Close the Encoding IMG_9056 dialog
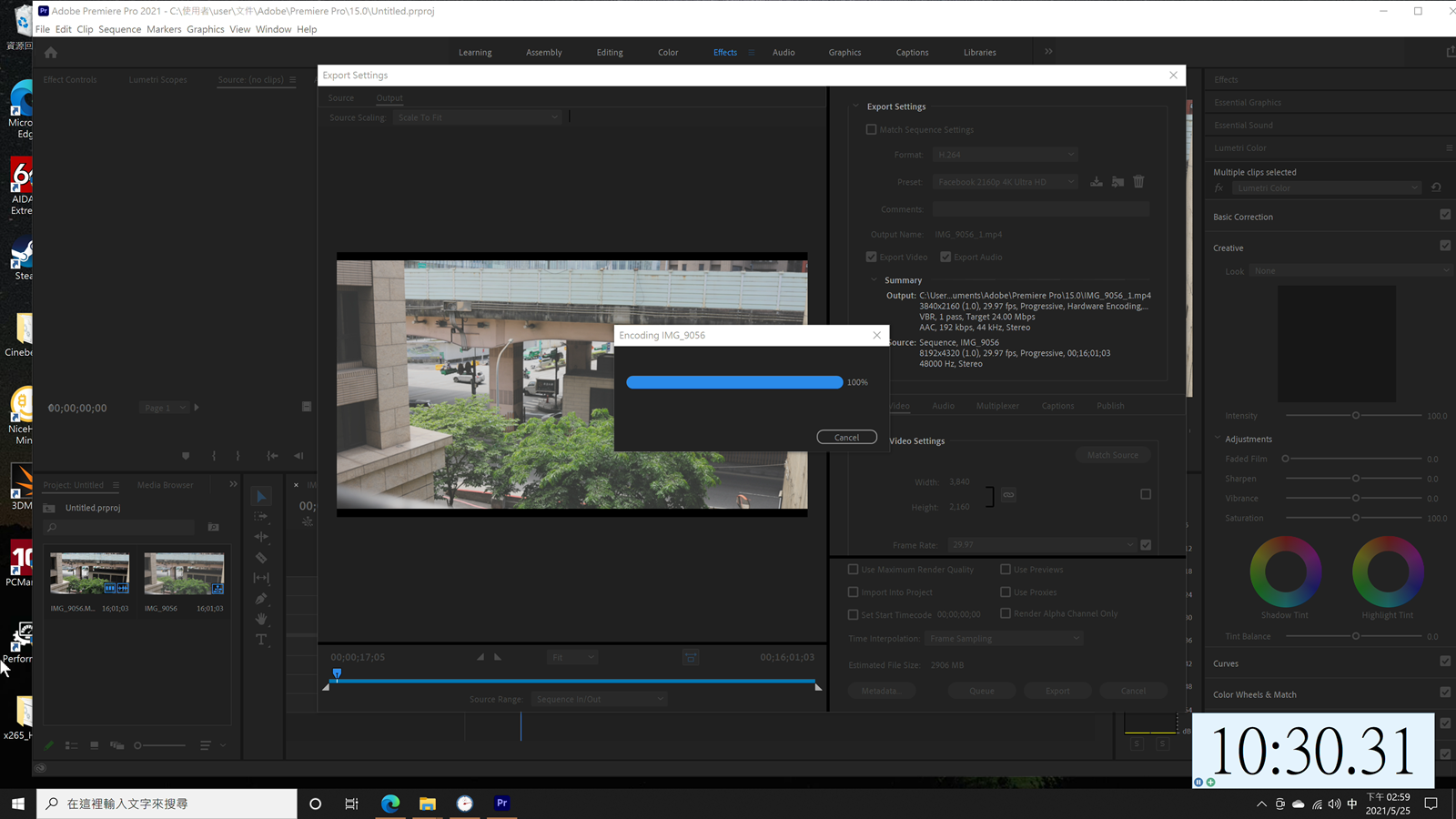 (x=876, y=335)
